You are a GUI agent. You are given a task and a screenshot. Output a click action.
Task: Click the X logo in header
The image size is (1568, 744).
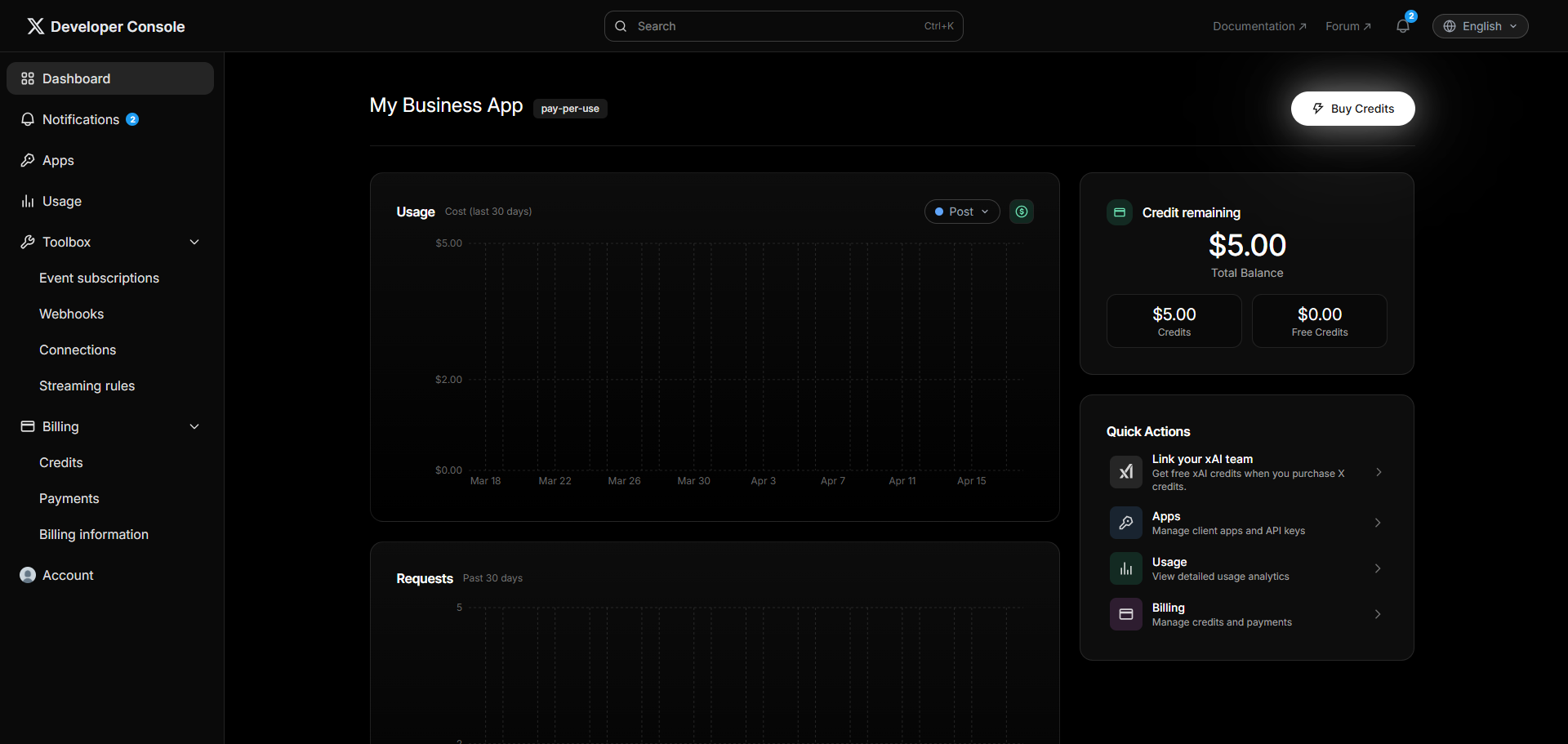click(35, 26)
